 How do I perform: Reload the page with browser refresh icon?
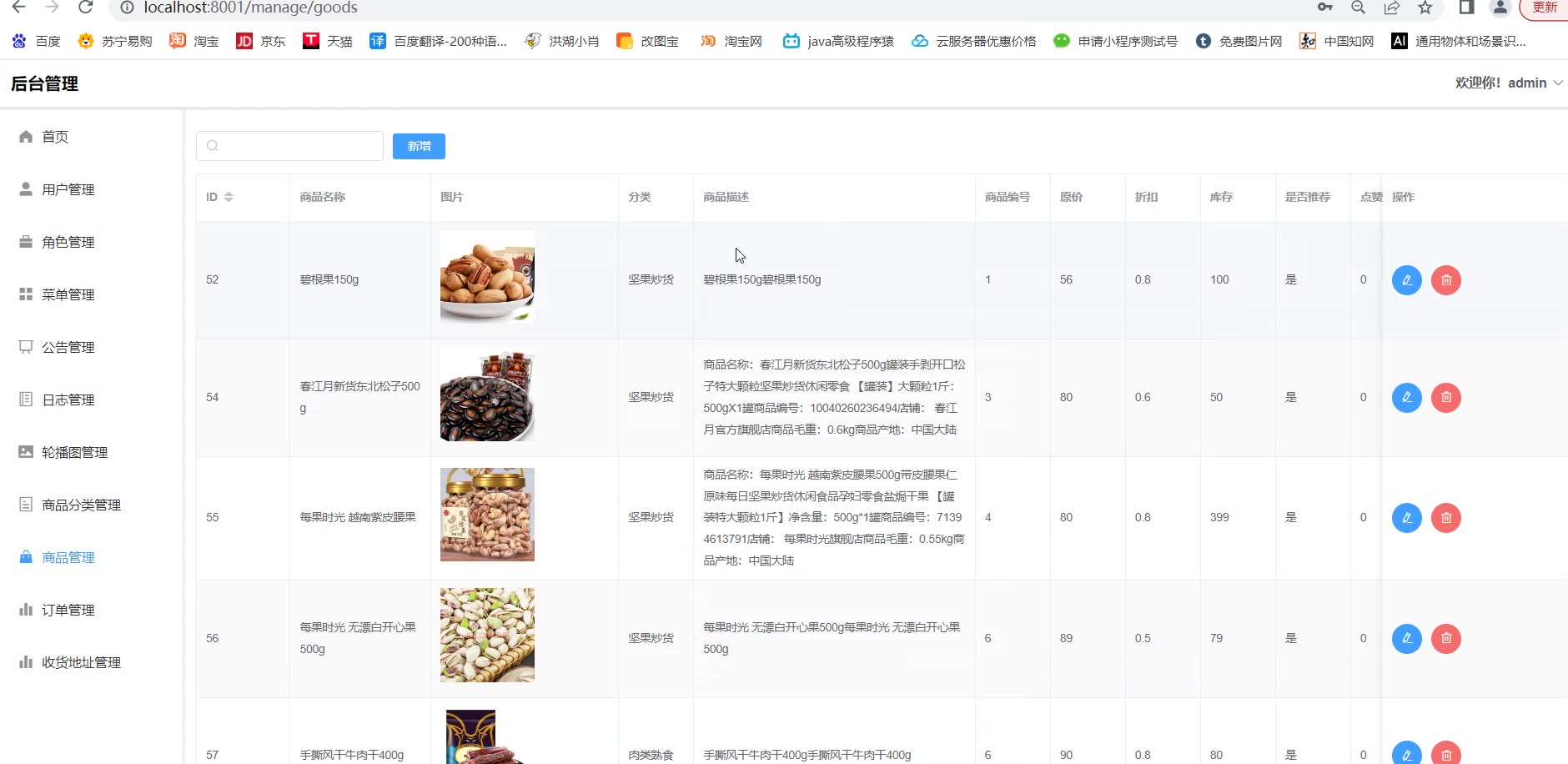(x=85, y=8)
